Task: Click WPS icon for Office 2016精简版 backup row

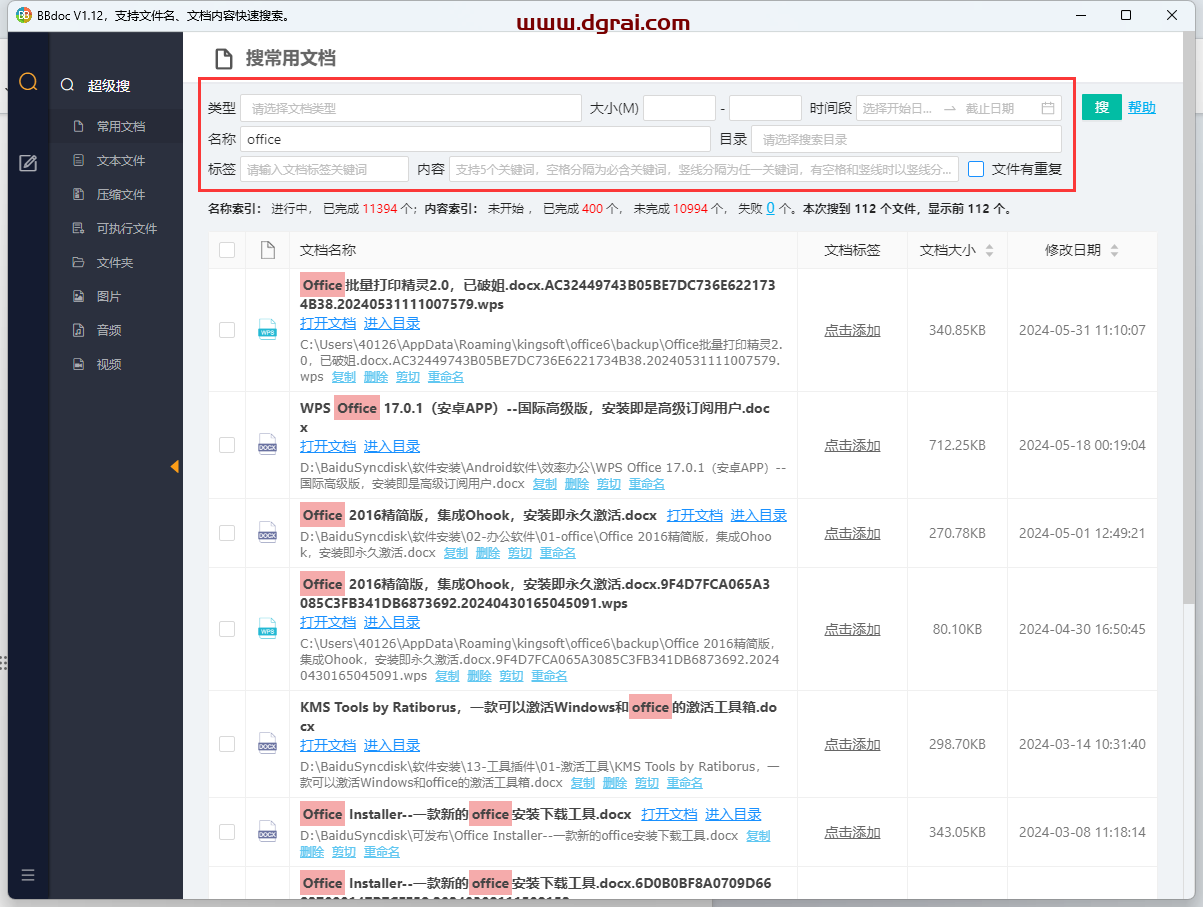Action: pyautogui.click(x=267, y=629)
